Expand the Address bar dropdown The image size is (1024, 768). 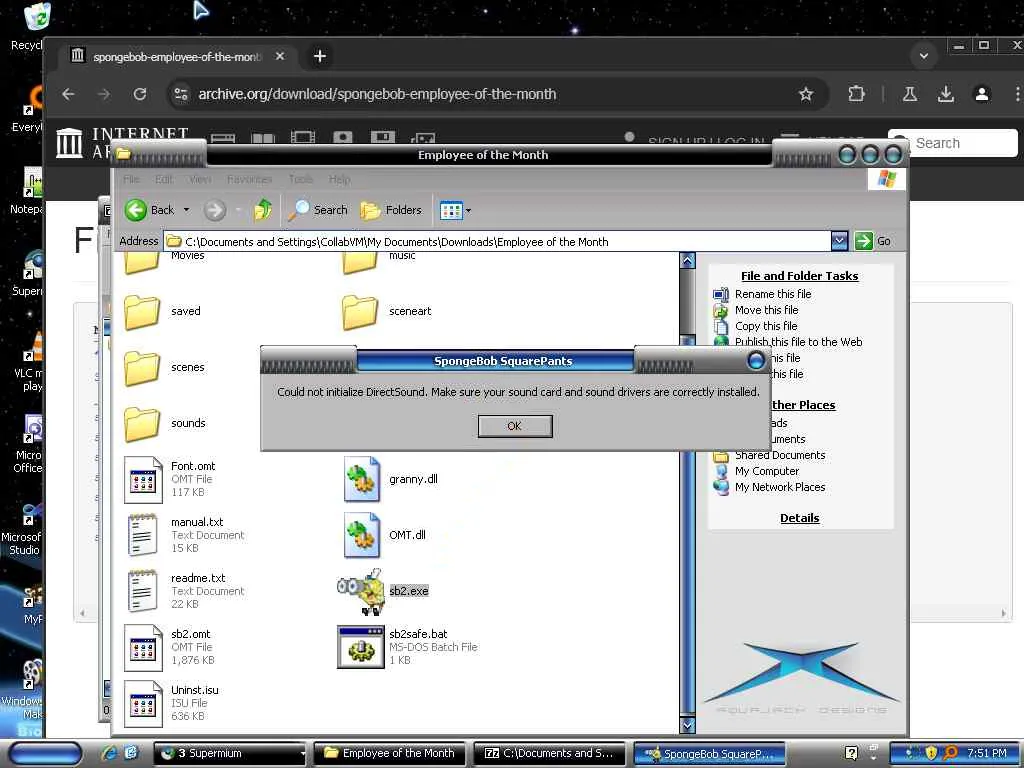[839, 241]
